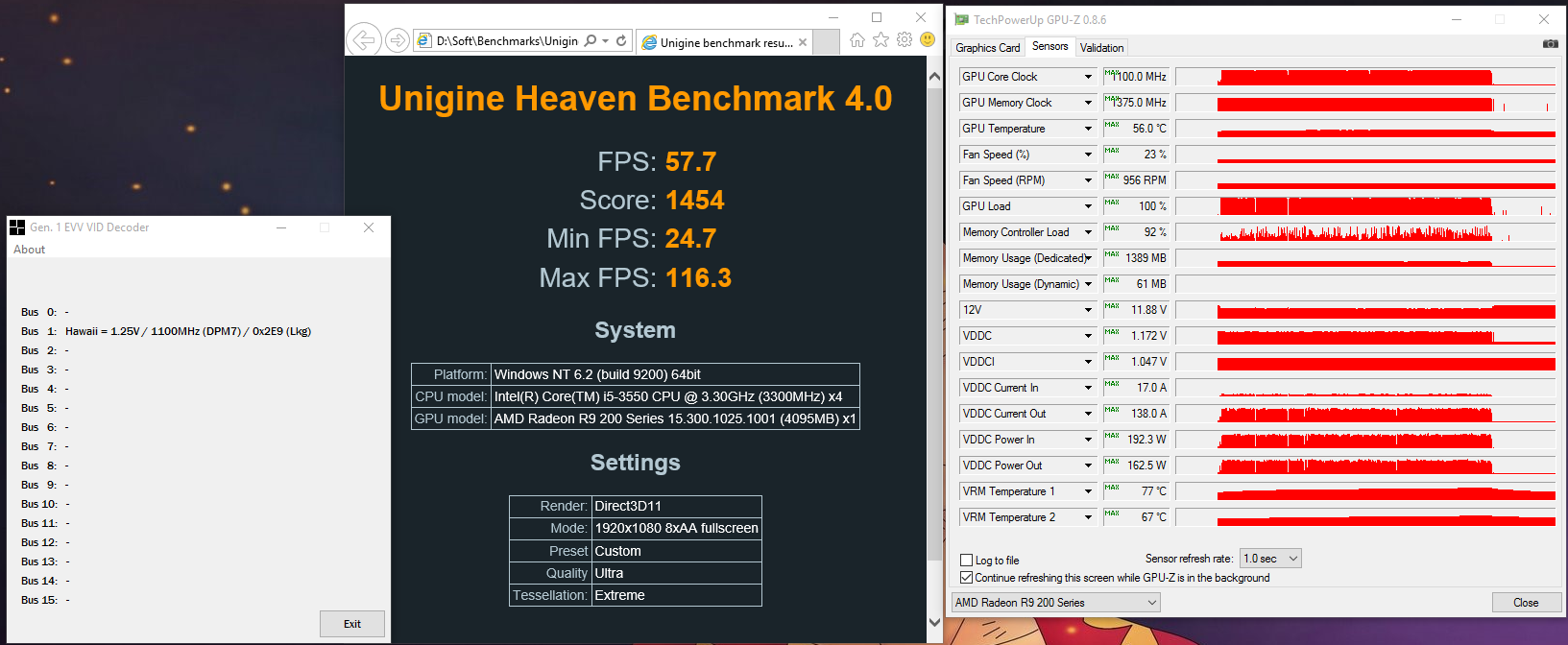Open the address bar history dropdown arrow
This screenshot has width=1568, height=645.
pos(605,40)
